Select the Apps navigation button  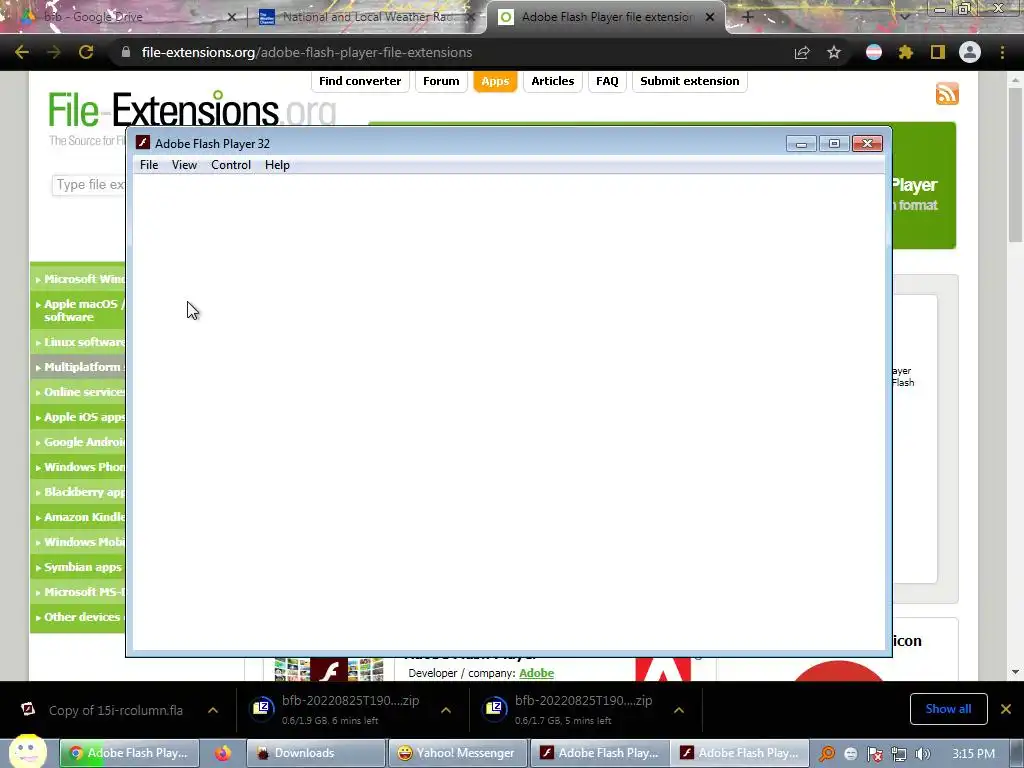tap(495, 81)
